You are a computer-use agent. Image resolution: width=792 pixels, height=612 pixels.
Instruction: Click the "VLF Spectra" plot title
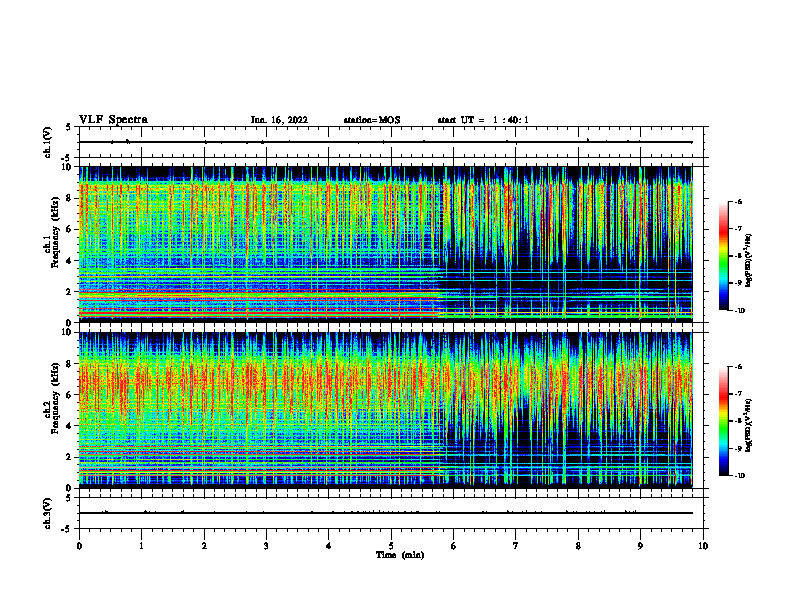[113, 120]
